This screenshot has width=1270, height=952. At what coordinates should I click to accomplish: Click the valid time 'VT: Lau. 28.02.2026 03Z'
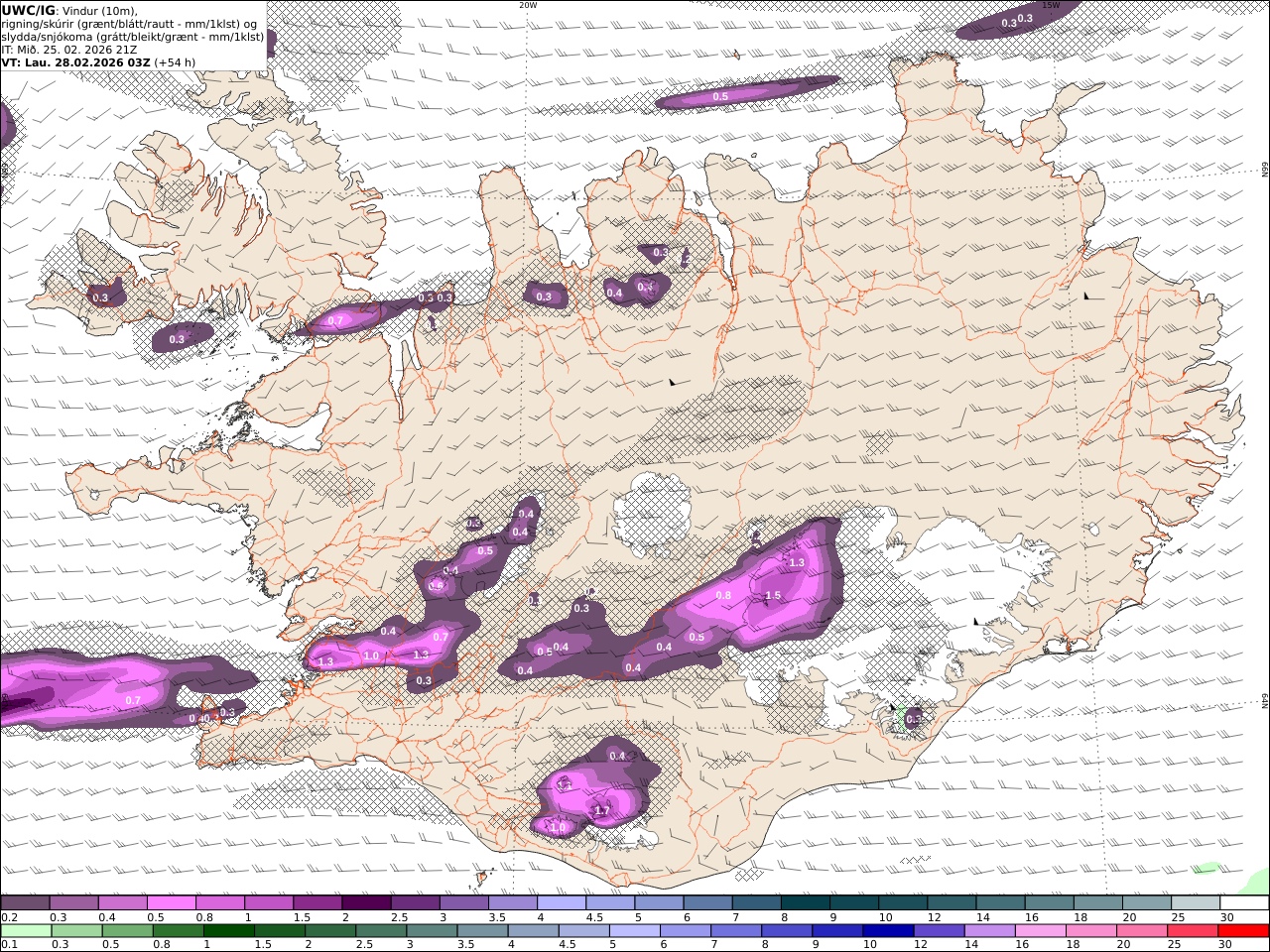74,61
